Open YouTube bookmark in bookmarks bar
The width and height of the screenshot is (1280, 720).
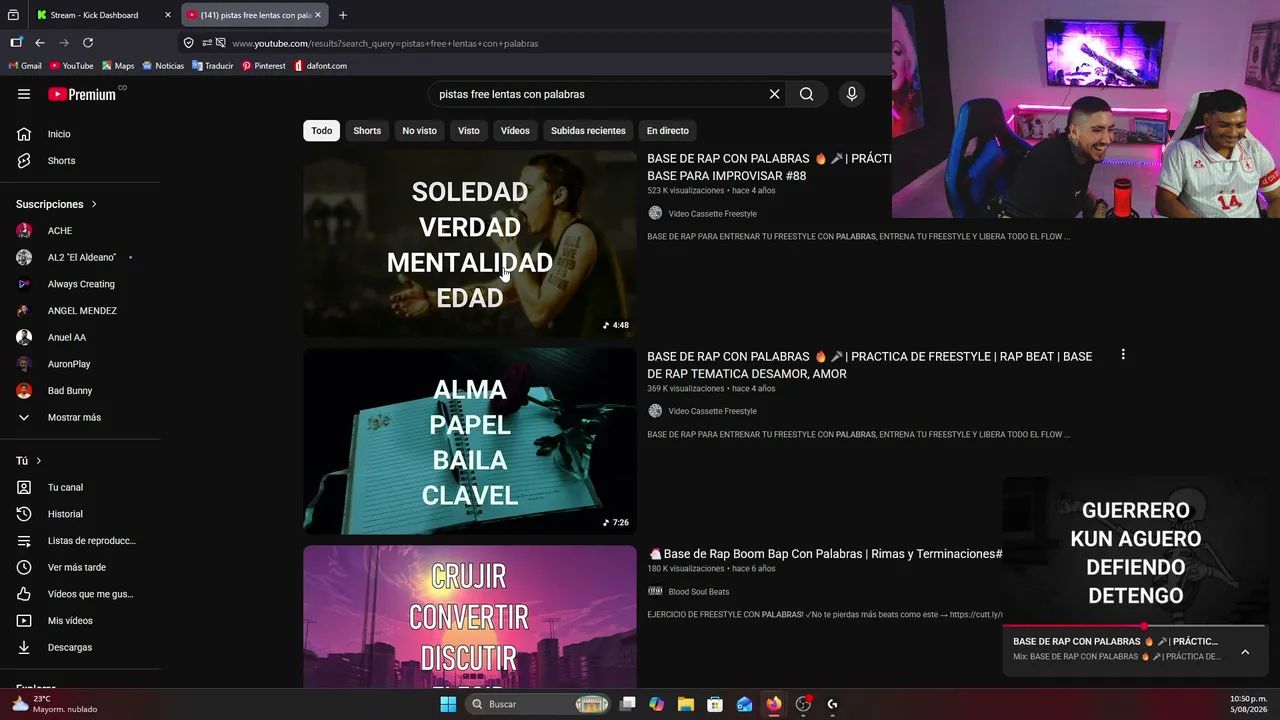72,66
